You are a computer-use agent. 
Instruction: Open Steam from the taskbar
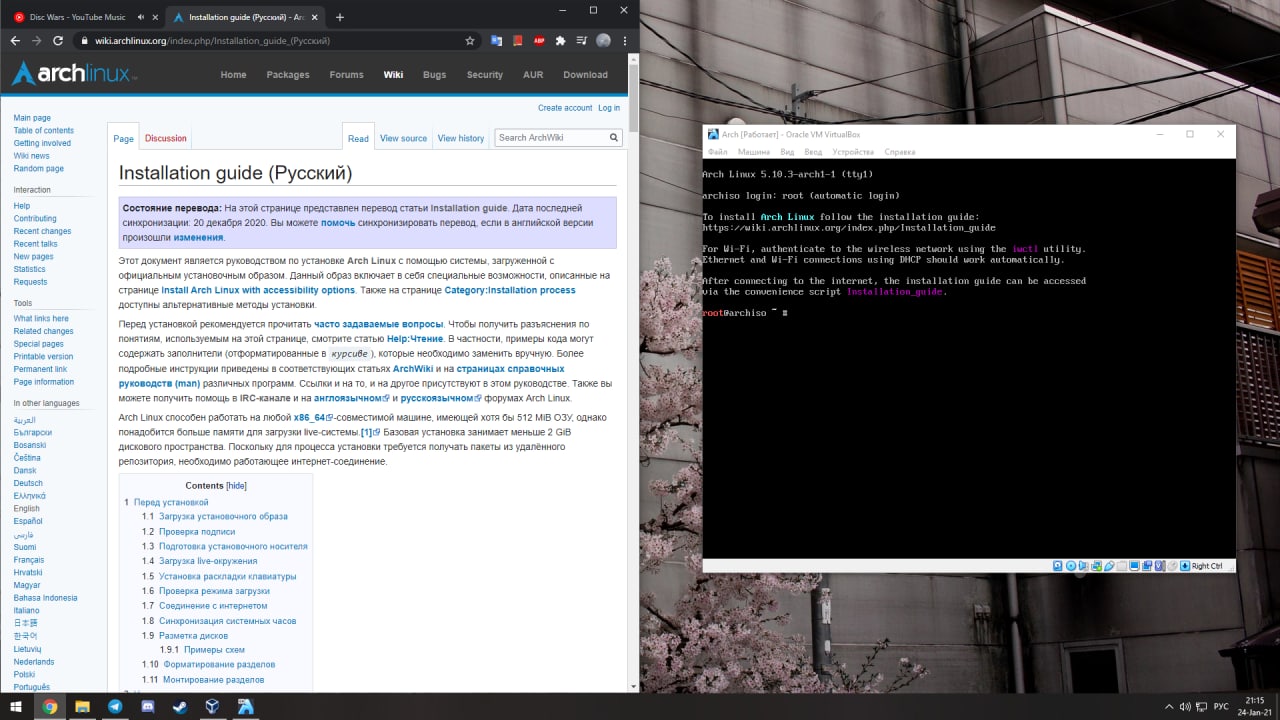point(180,706)
